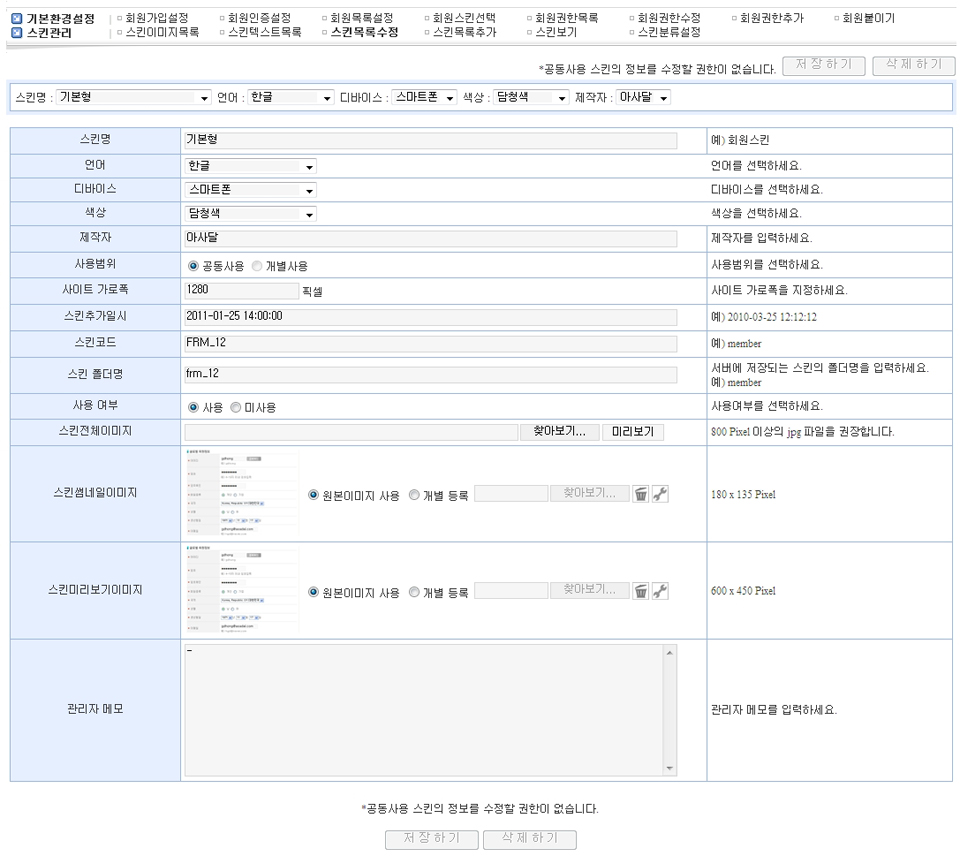Select the 개별사용 radio option
This screenshot has height=856, width=960.
click(x=258, y=267)
